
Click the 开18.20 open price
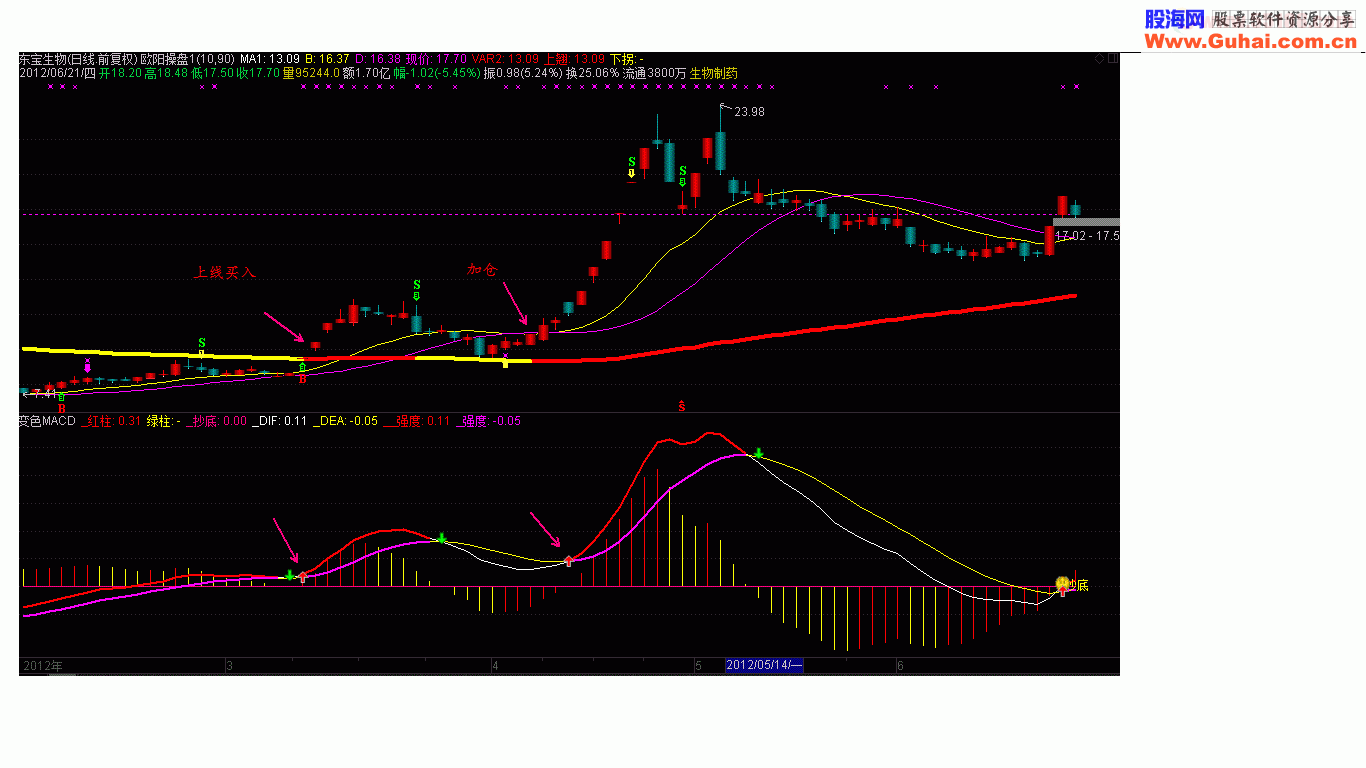point(120,73)
